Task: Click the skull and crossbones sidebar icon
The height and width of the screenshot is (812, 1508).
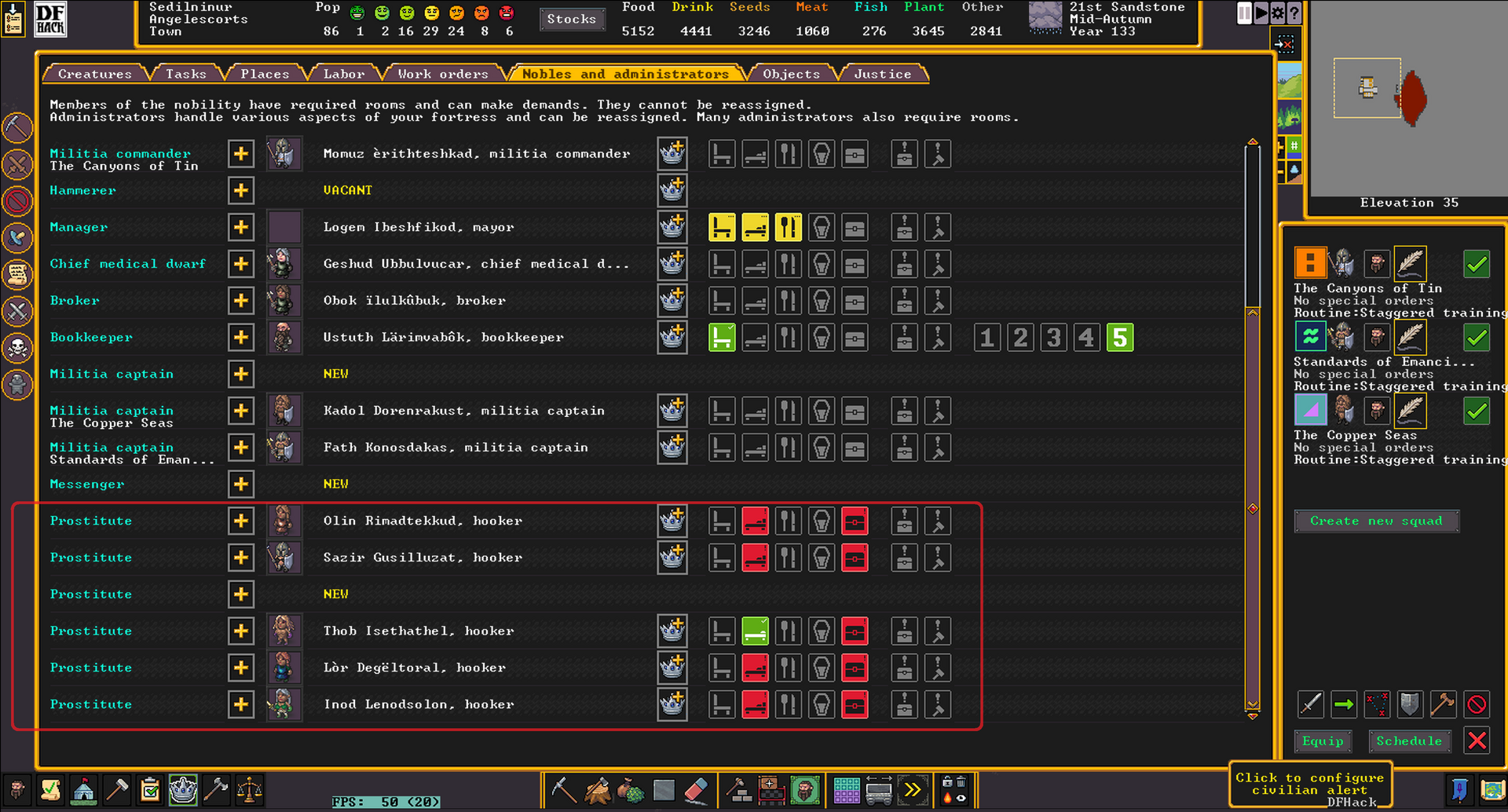Action: coord(17,348)
